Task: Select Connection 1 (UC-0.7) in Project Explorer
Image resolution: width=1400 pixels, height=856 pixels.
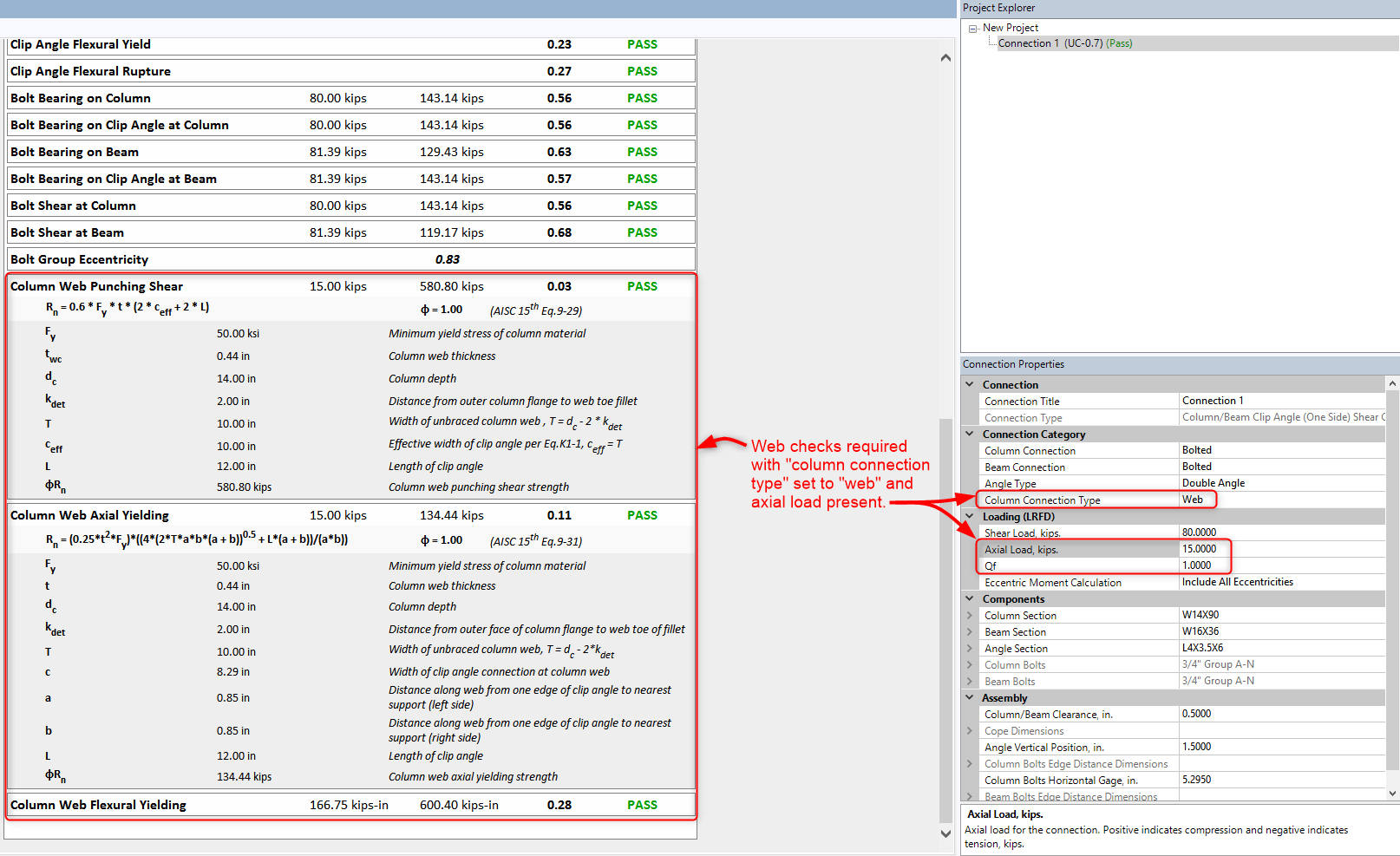Action: point(1064,42)
